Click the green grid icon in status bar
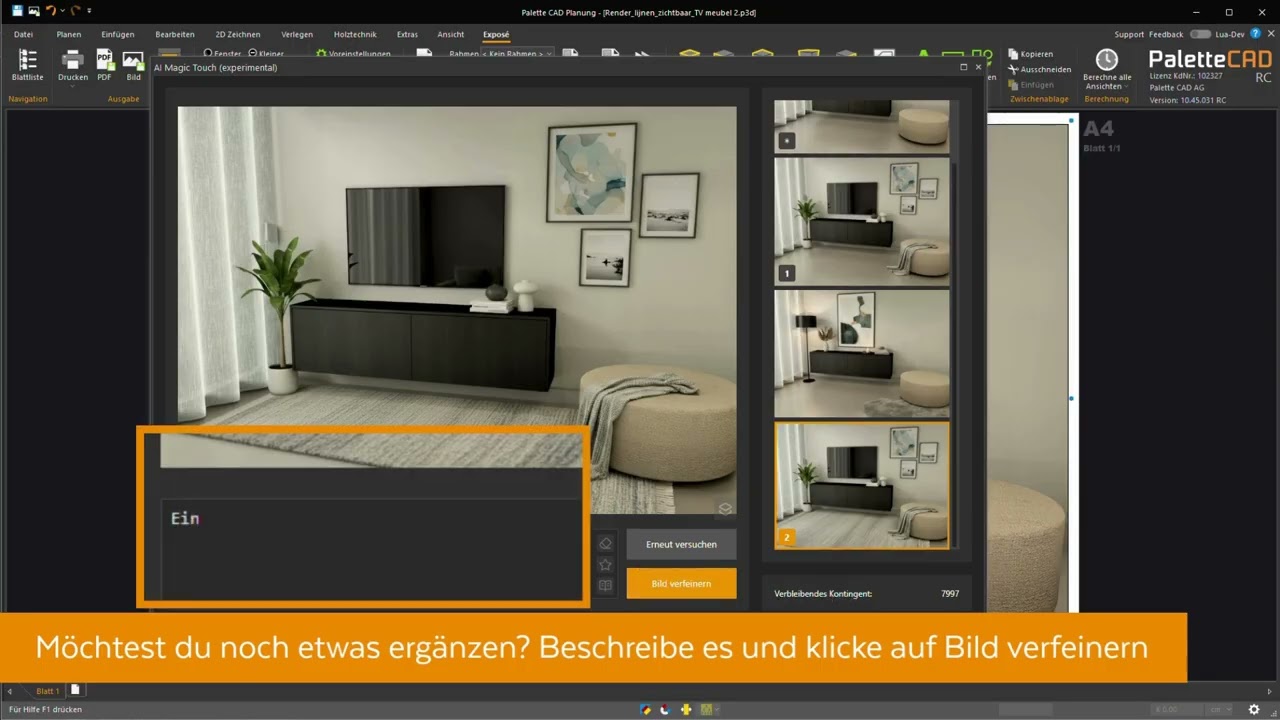 [x=708, y=709]
